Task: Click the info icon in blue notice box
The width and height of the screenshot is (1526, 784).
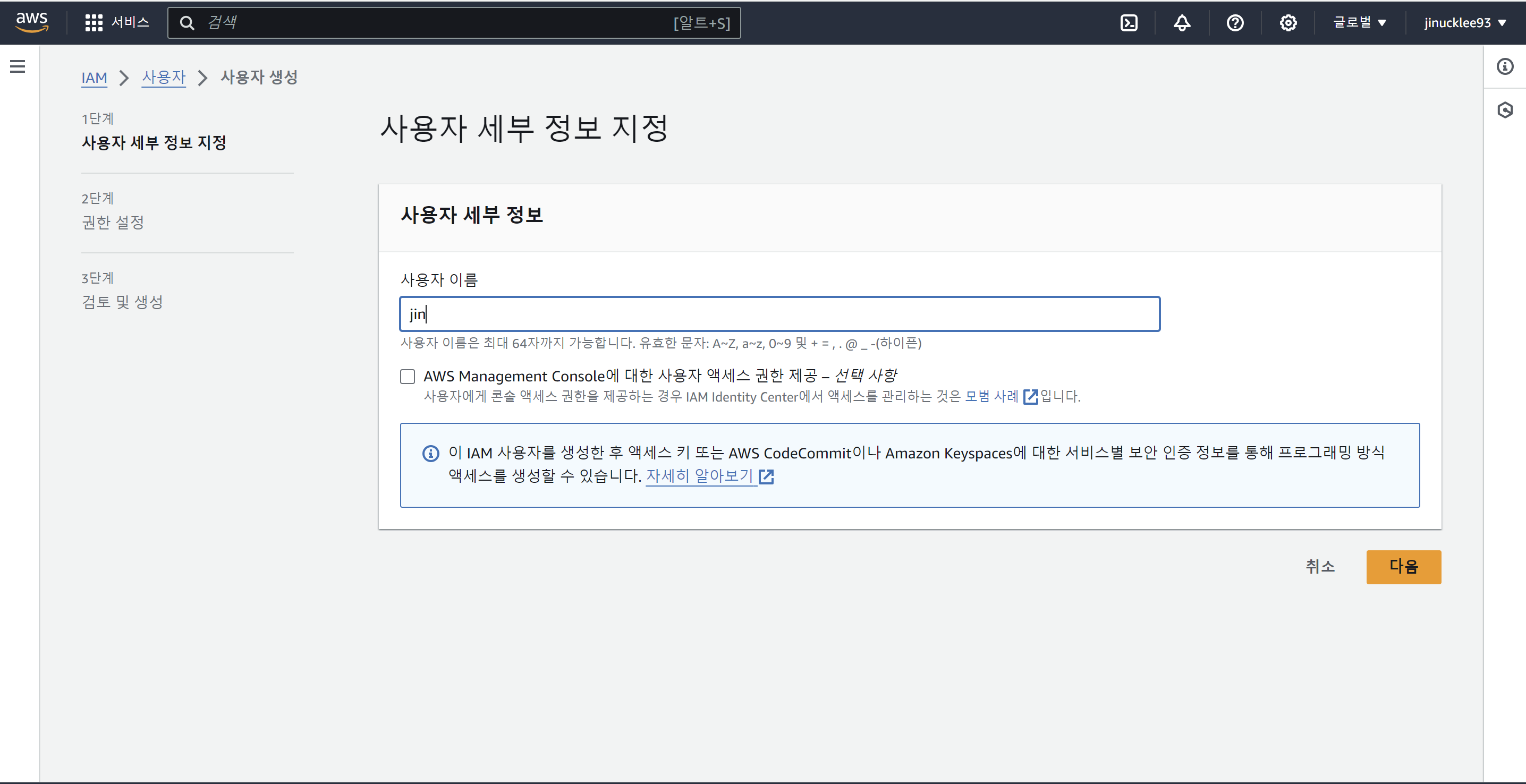Action: point(431,454)
